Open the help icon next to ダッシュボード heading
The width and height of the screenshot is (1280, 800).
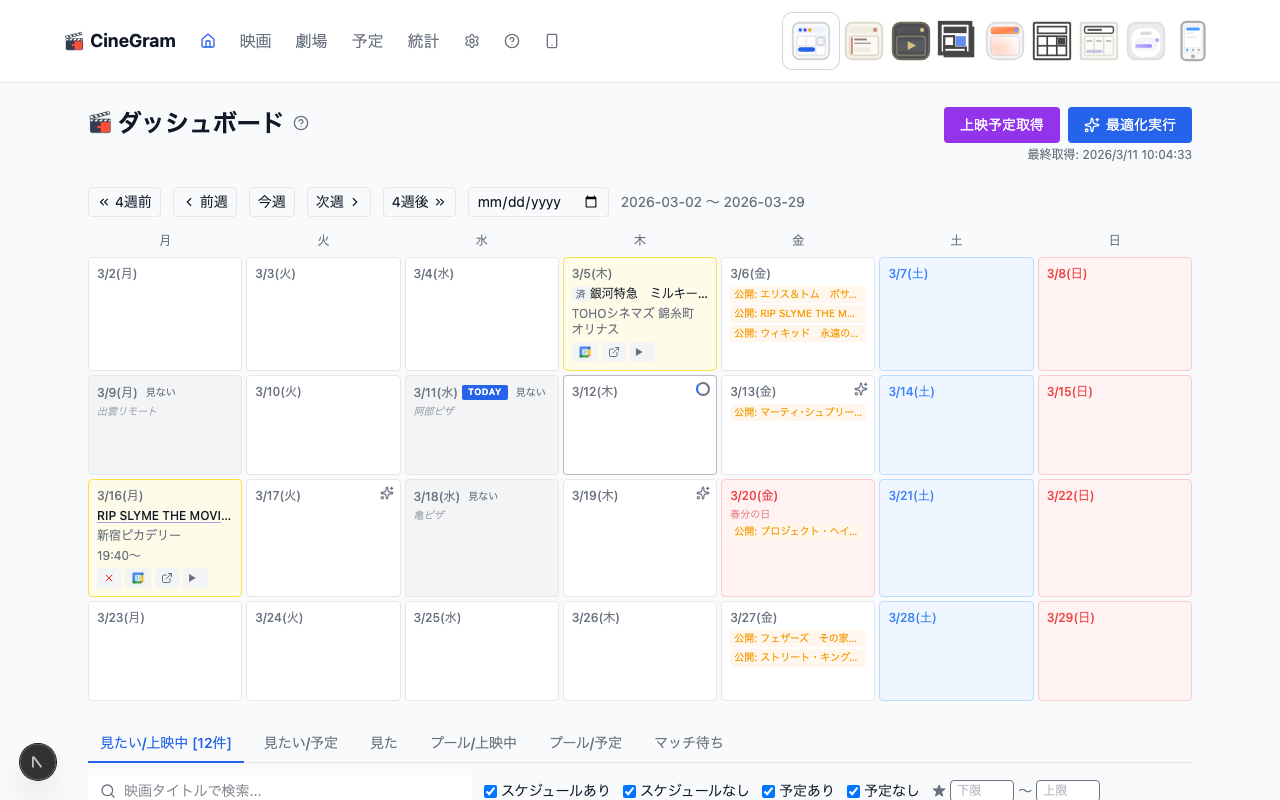click(301, 122)
